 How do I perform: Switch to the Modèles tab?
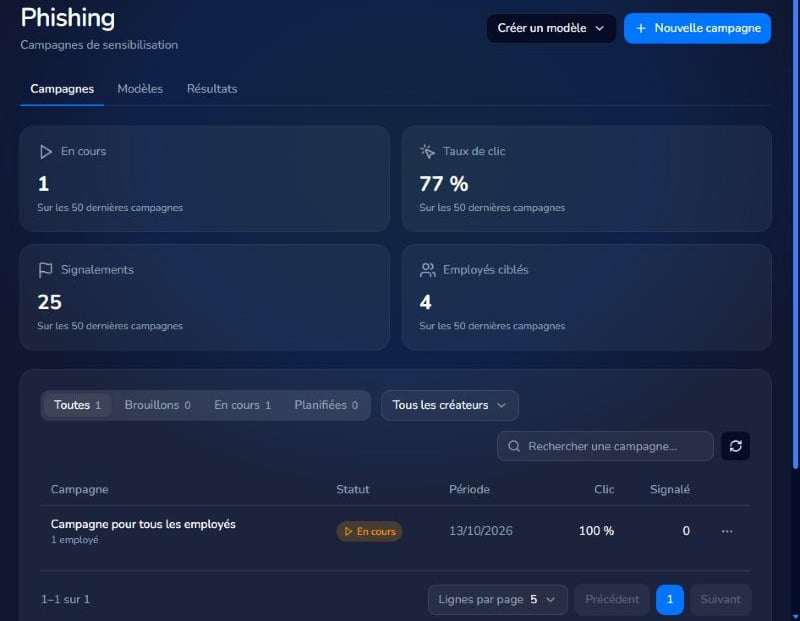pyautogui.click(x=140, y=89)
